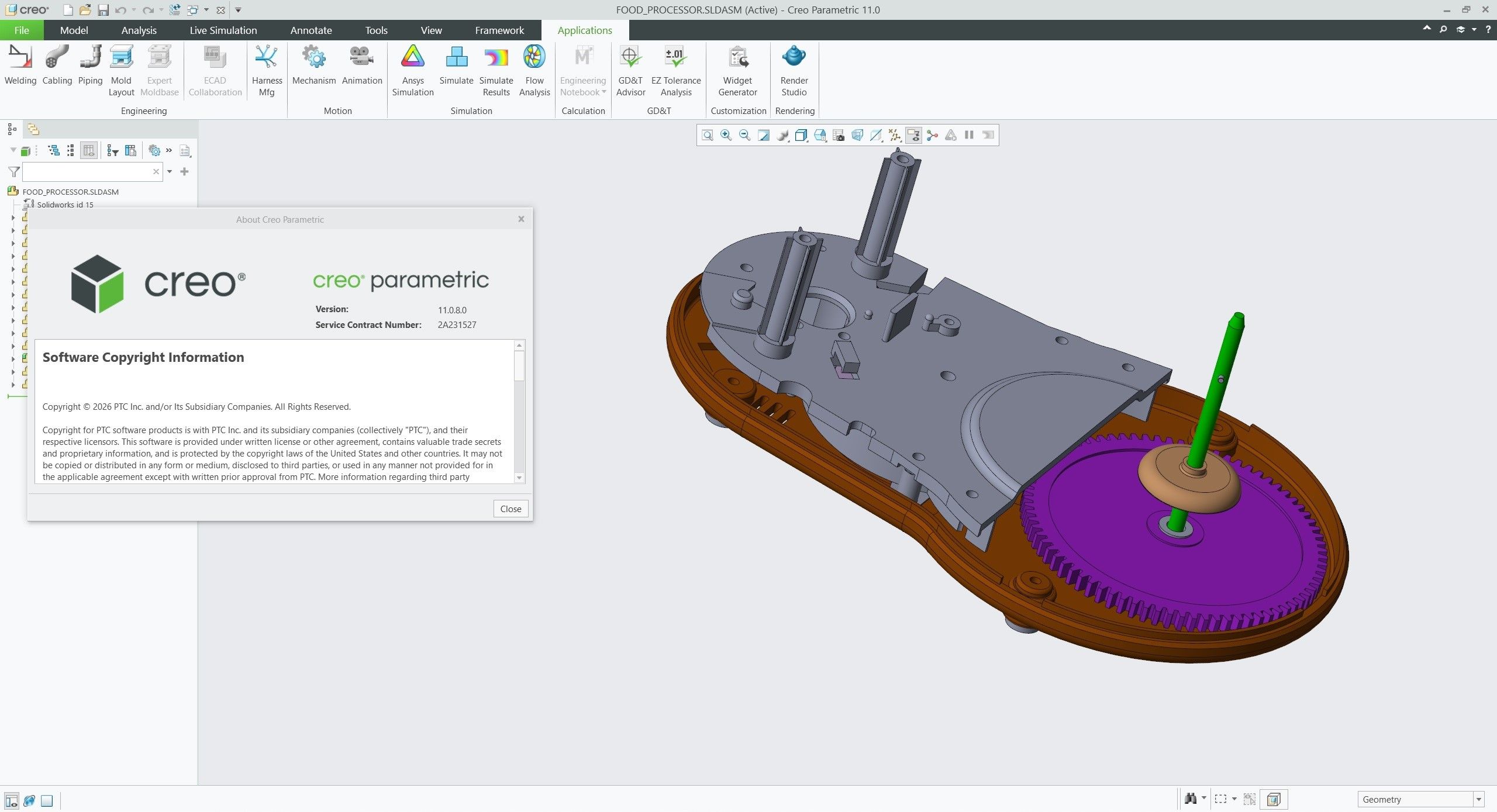The height and width of the screenshot is (812, 1497).
Task: Click Open file icon in quick access toolbar
Action: click(85, 10)
